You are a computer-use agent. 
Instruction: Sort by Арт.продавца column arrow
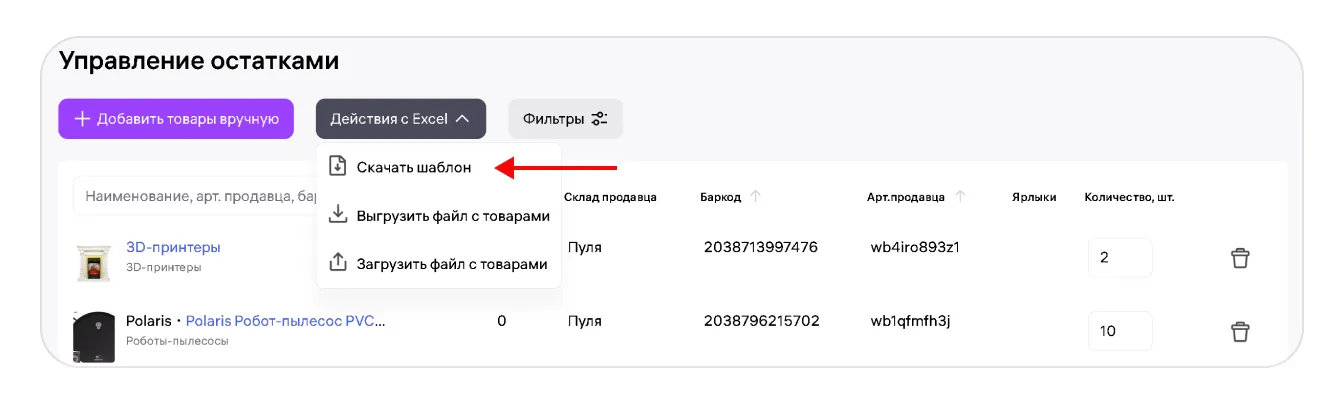pyautogui.click(x=960, y=197)
